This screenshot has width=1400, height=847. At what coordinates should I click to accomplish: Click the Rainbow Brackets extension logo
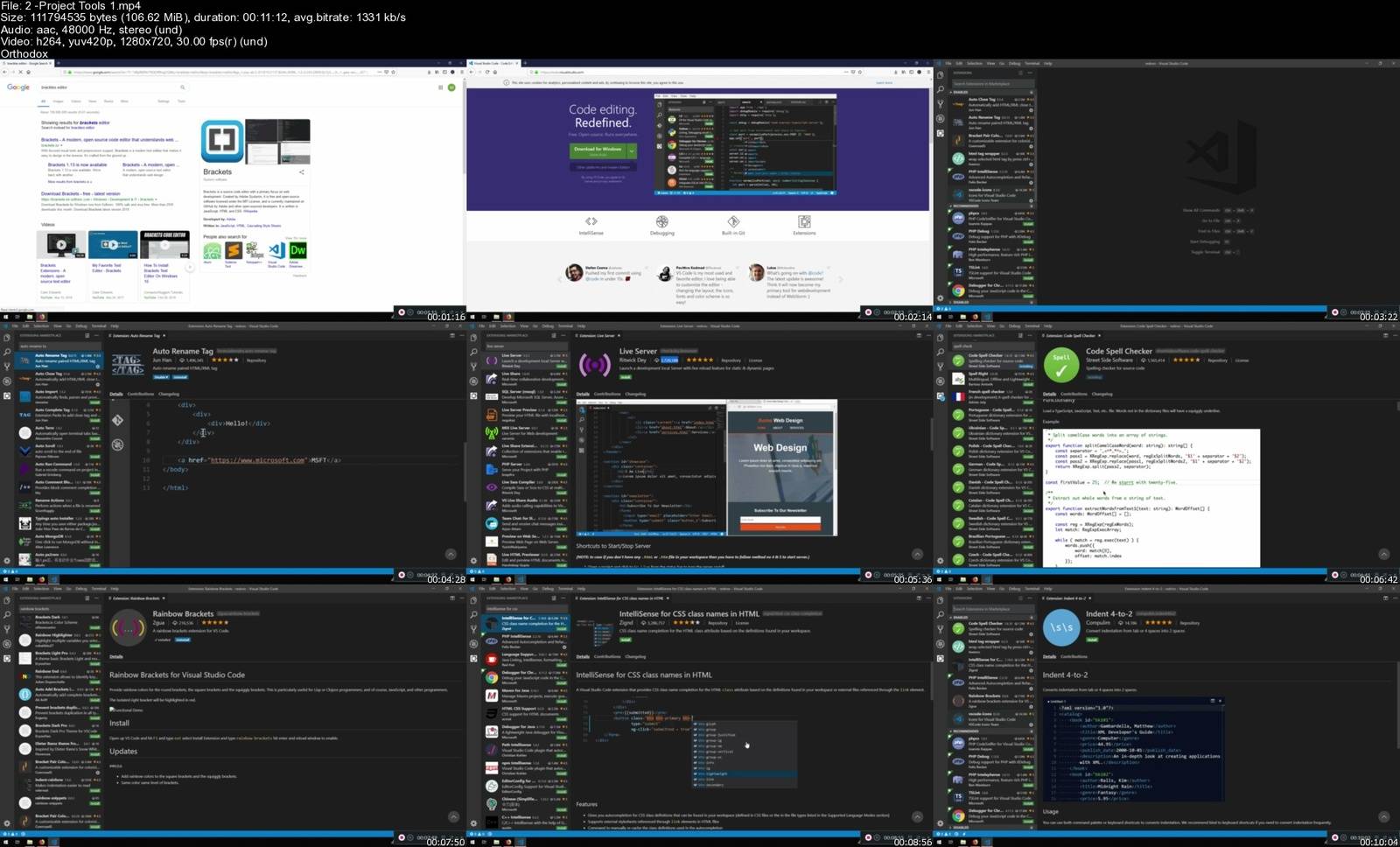click(129, 626)
